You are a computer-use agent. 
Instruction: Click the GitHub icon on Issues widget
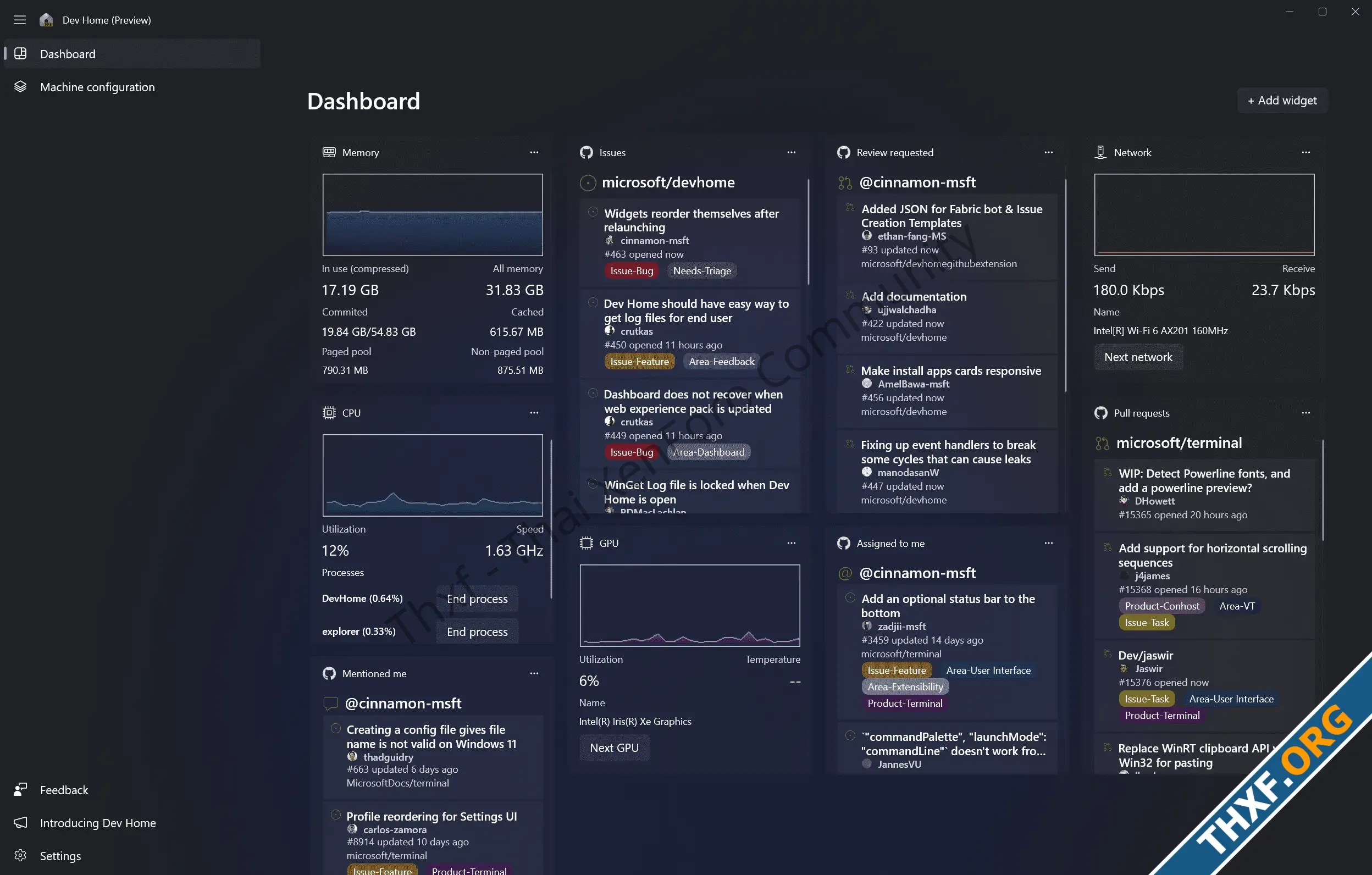click(x=587, y=152)
